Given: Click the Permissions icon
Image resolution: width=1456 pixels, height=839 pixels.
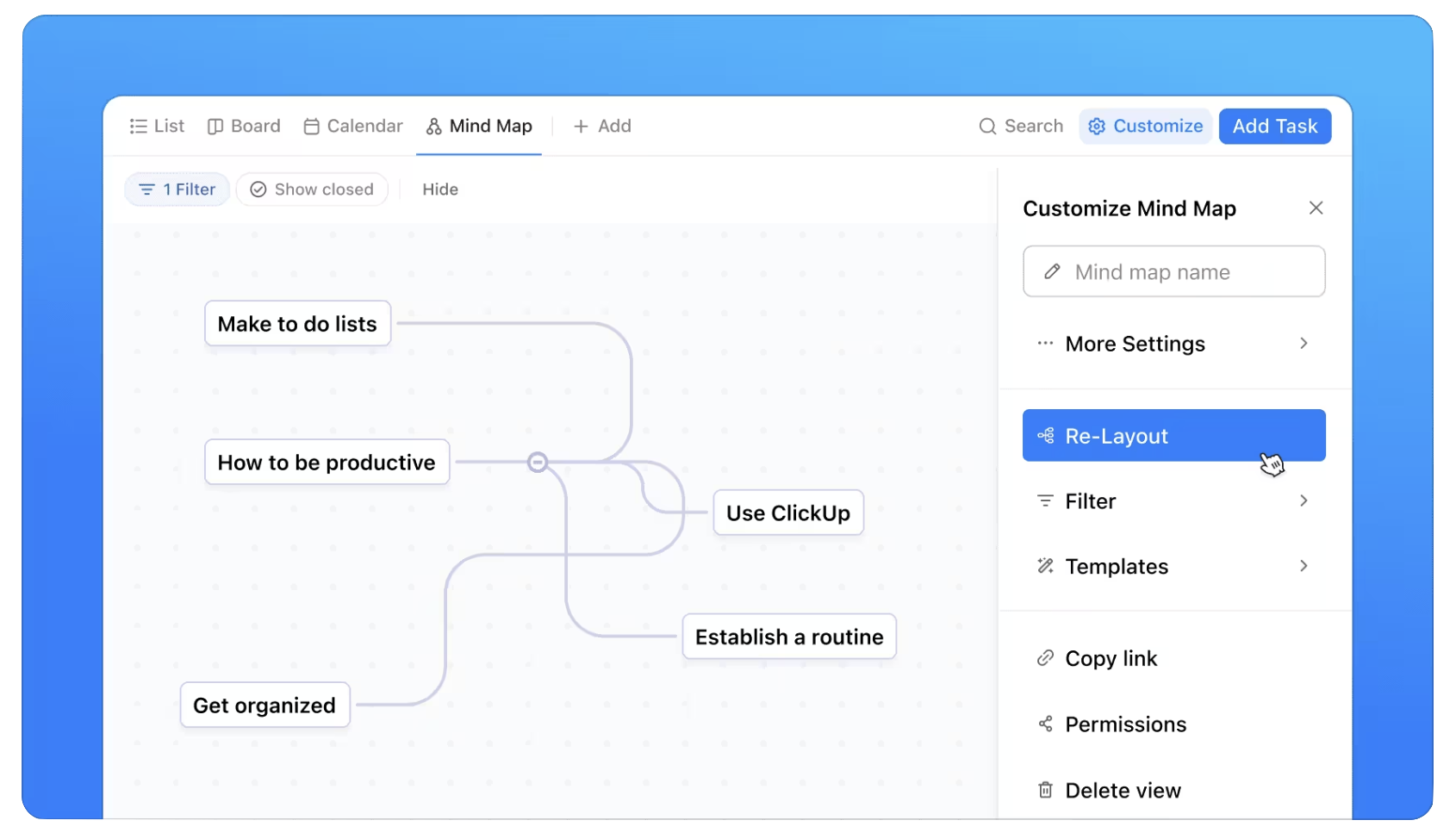Looking at the screenshot, I should [1045, 724].
